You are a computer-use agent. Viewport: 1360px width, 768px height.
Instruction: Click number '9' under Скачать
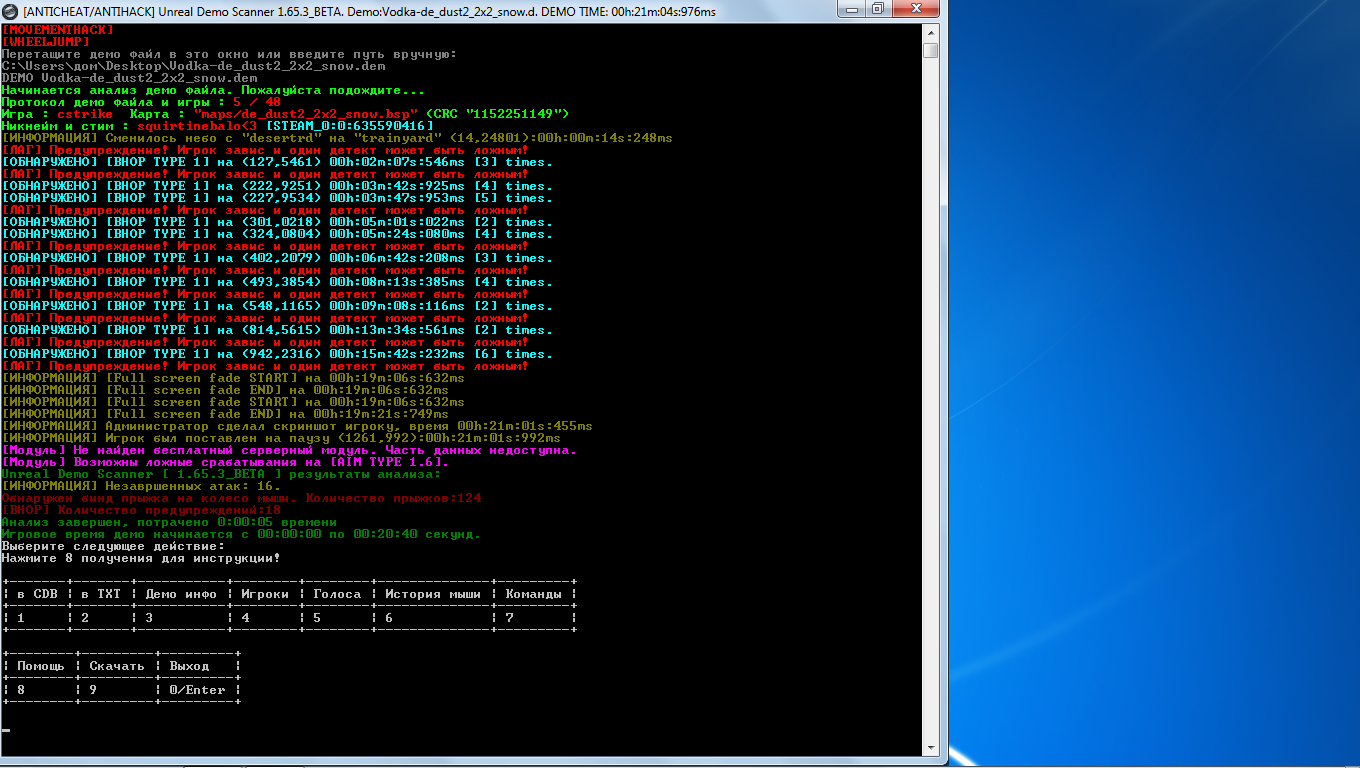click(x=94, y=690)
